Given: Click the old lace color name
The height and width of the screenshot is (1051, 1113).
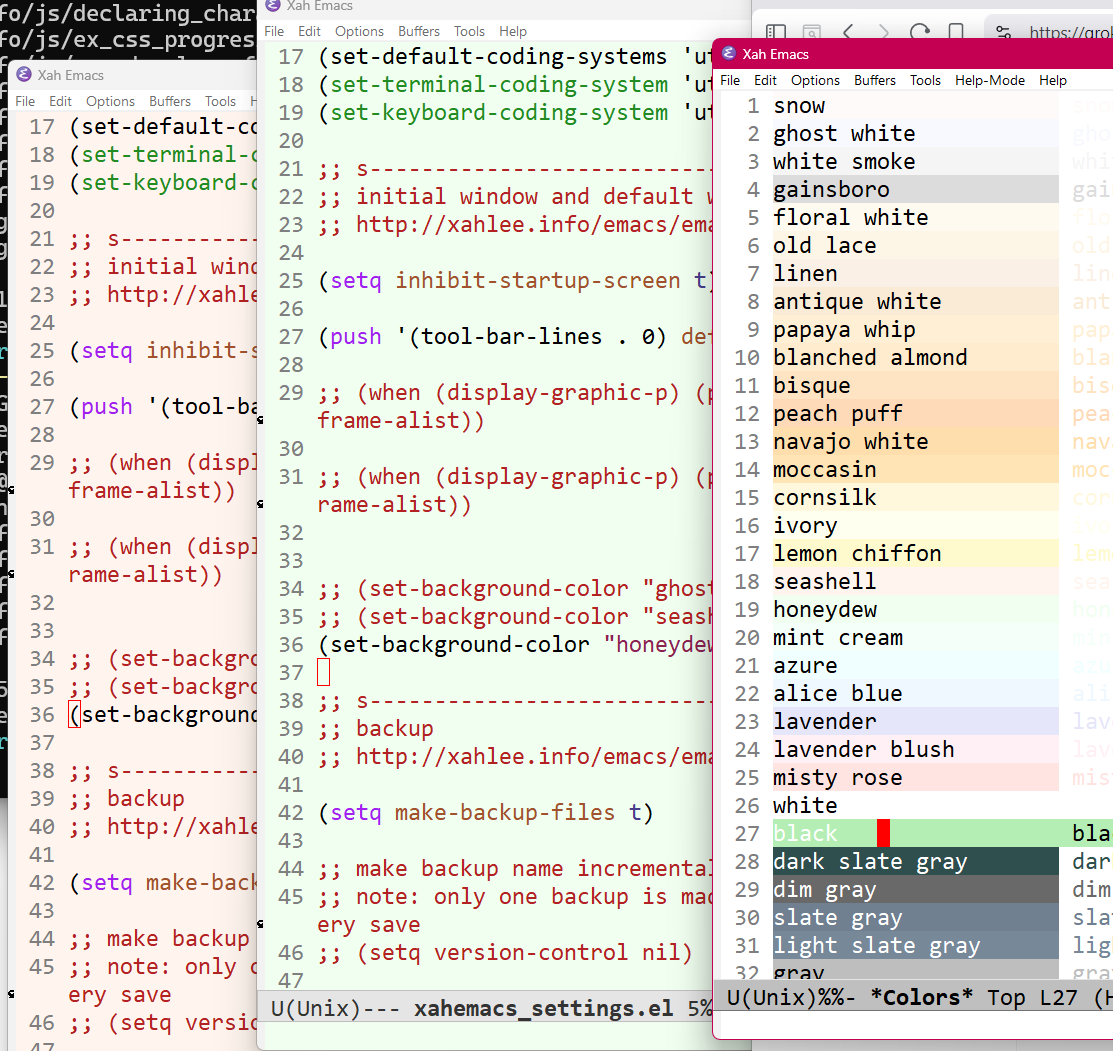Looking at the screenshot, I should 825,246.
